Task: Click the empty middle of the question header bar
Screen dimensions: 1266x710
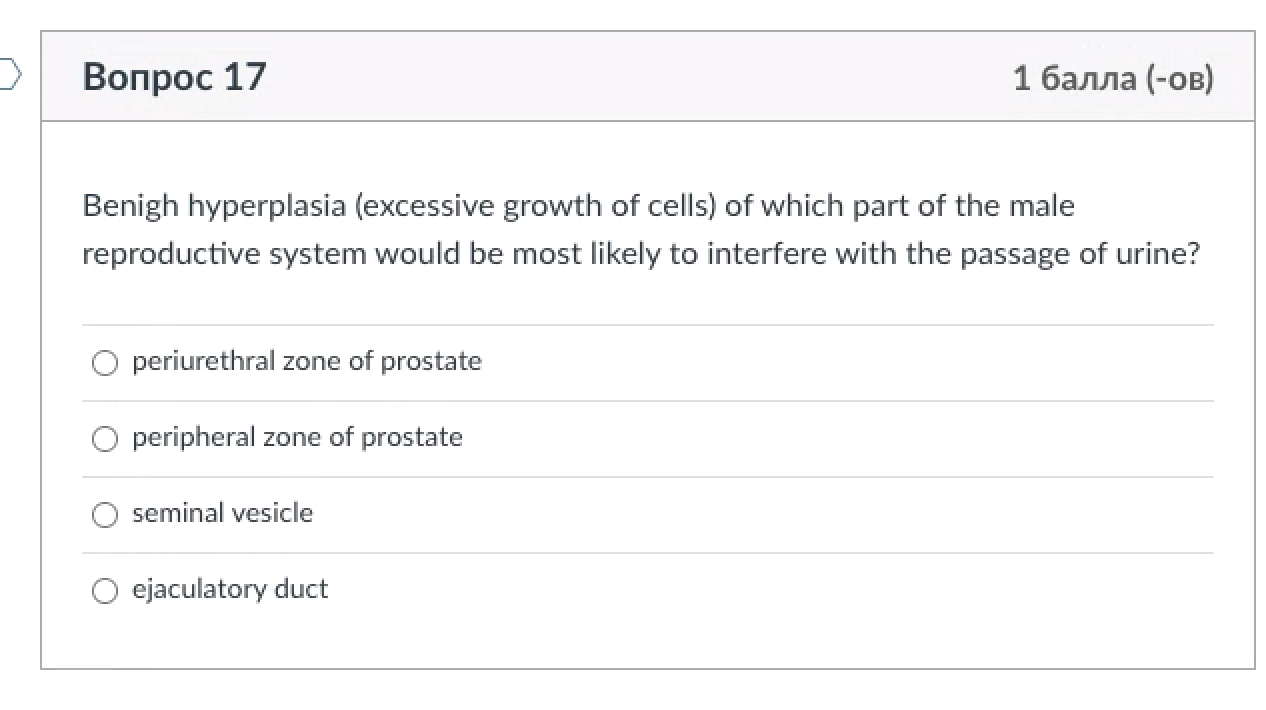Action: point(640,77)
